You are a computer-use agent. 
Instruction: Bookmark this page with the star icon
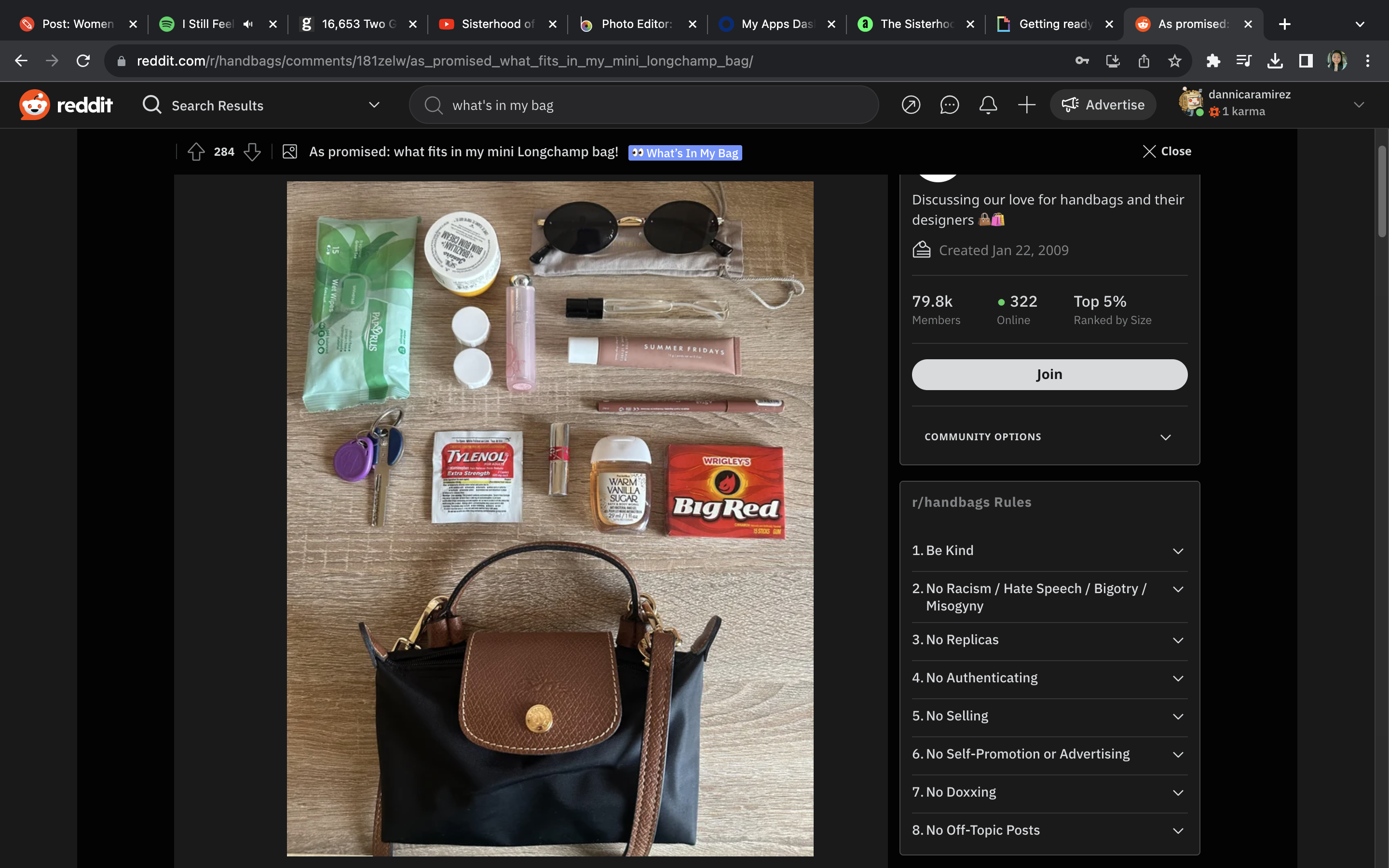[x=1174, y=61]
